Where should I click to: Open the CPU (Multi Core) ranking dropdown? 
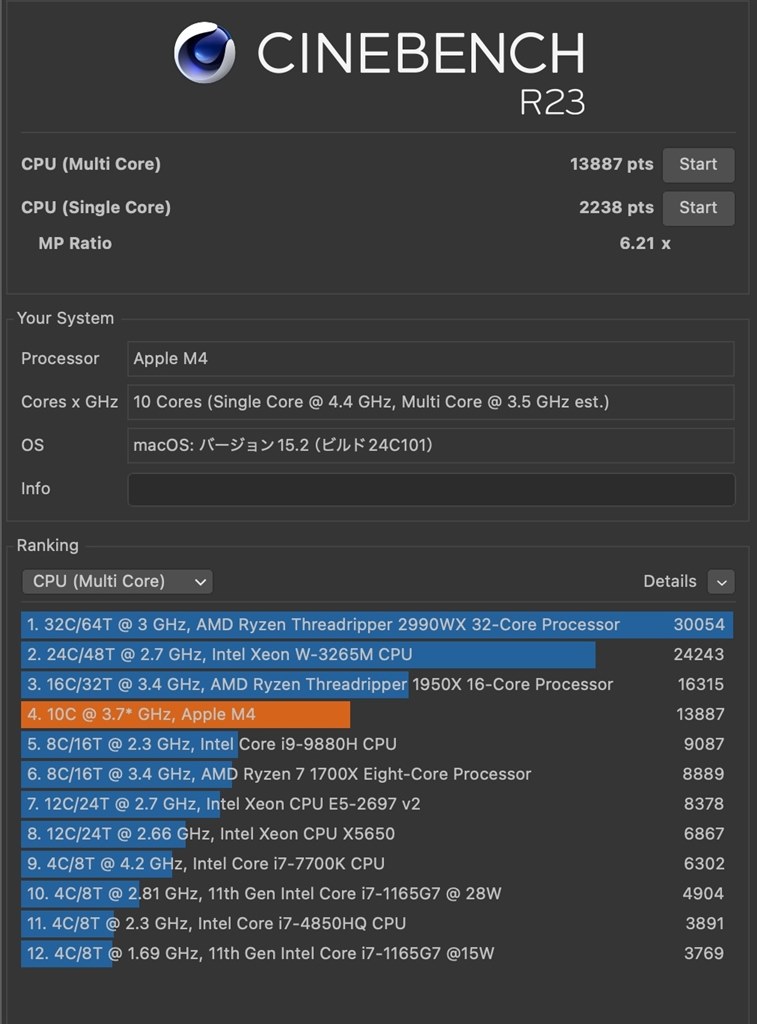coord(118,581)
